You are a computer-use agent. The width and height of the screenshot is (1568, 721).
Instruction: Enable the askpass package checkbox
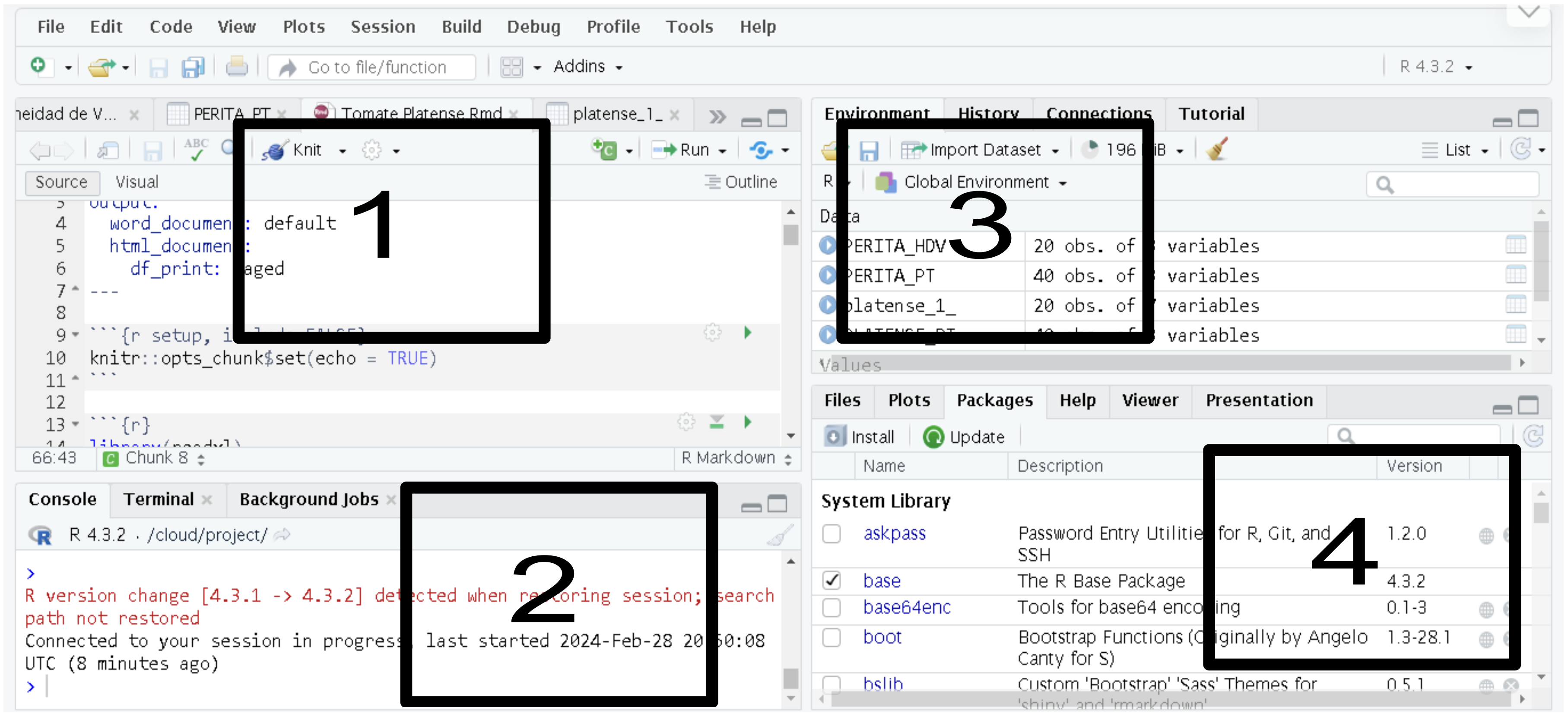pos(832,534)
